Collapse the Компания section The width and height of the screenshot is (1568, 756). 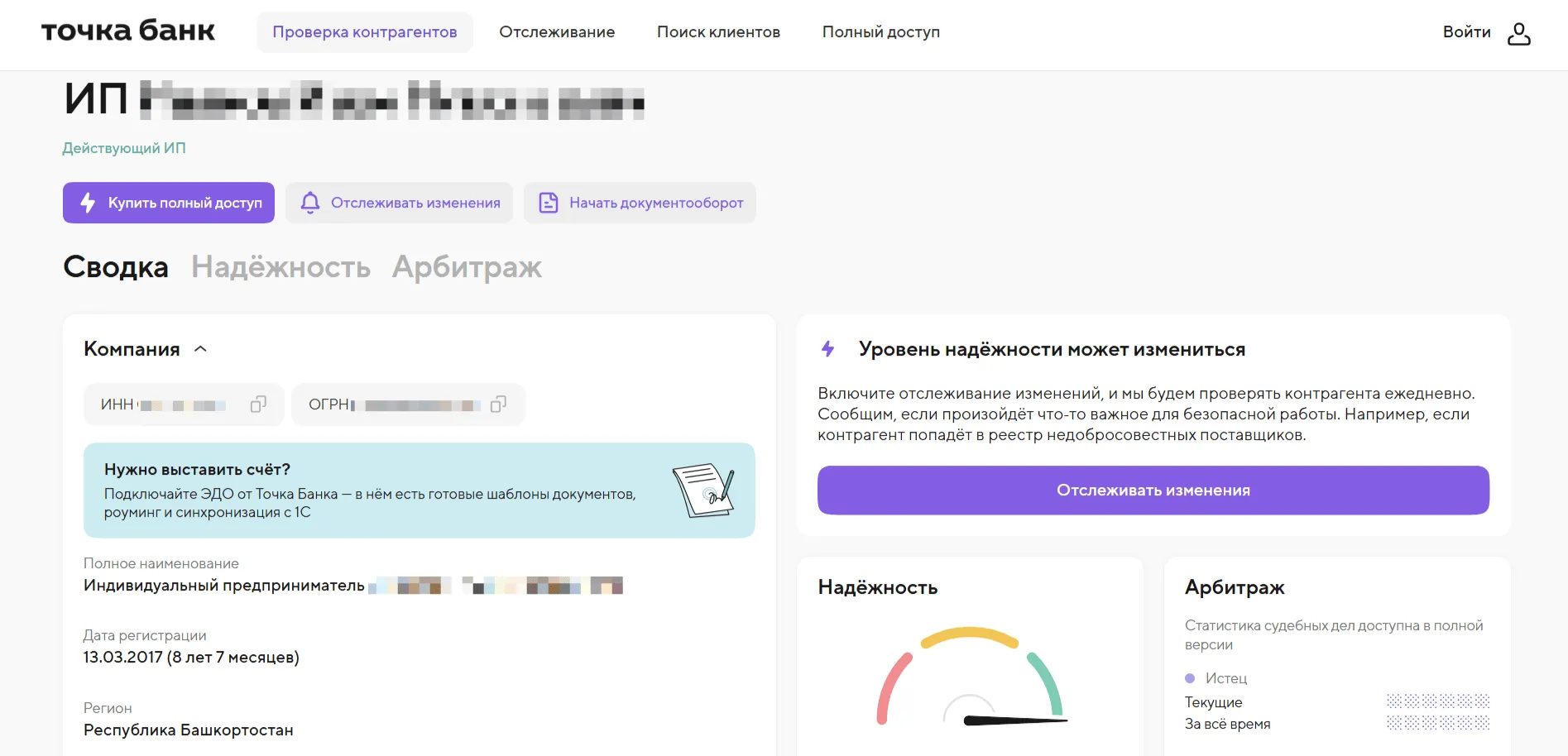click(200, 349)
